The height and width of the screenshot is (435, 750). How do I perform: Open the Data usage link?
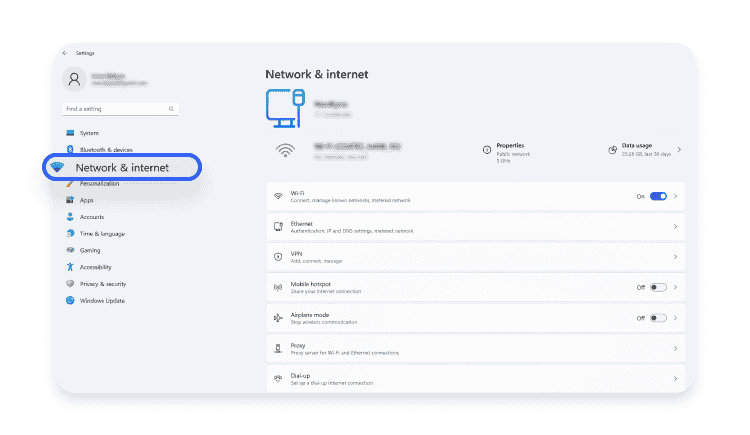tap(637, 145)
